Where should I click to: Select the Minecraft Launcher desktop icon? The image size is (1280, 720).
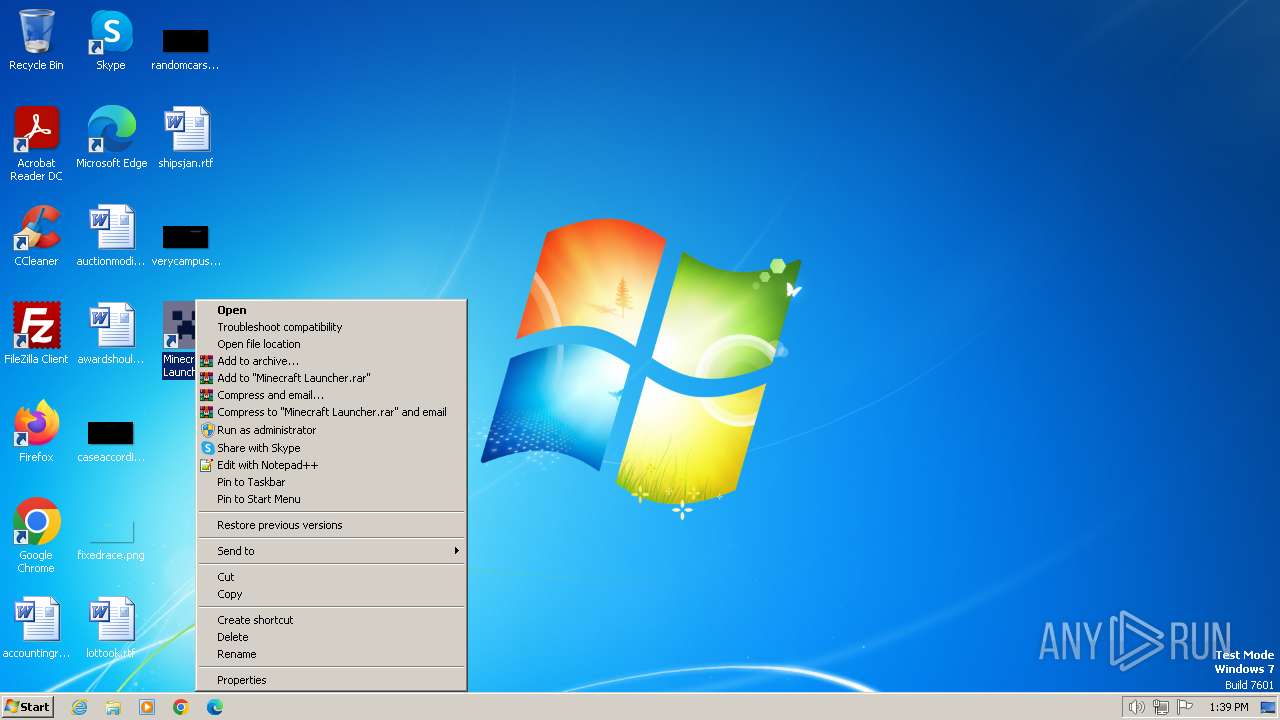pyautogui.click(x=180, y=340)
